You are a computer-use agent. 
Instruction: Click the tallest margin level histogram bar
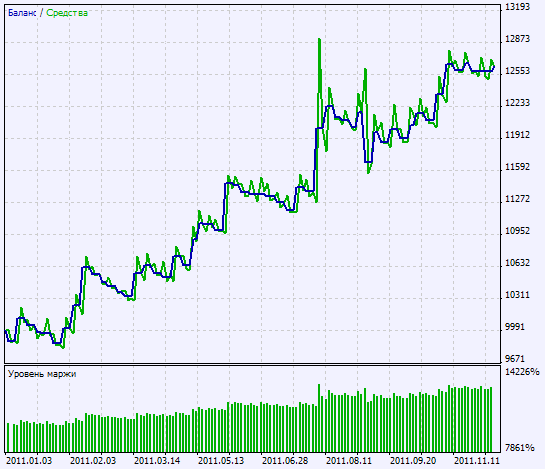point(319,418)
